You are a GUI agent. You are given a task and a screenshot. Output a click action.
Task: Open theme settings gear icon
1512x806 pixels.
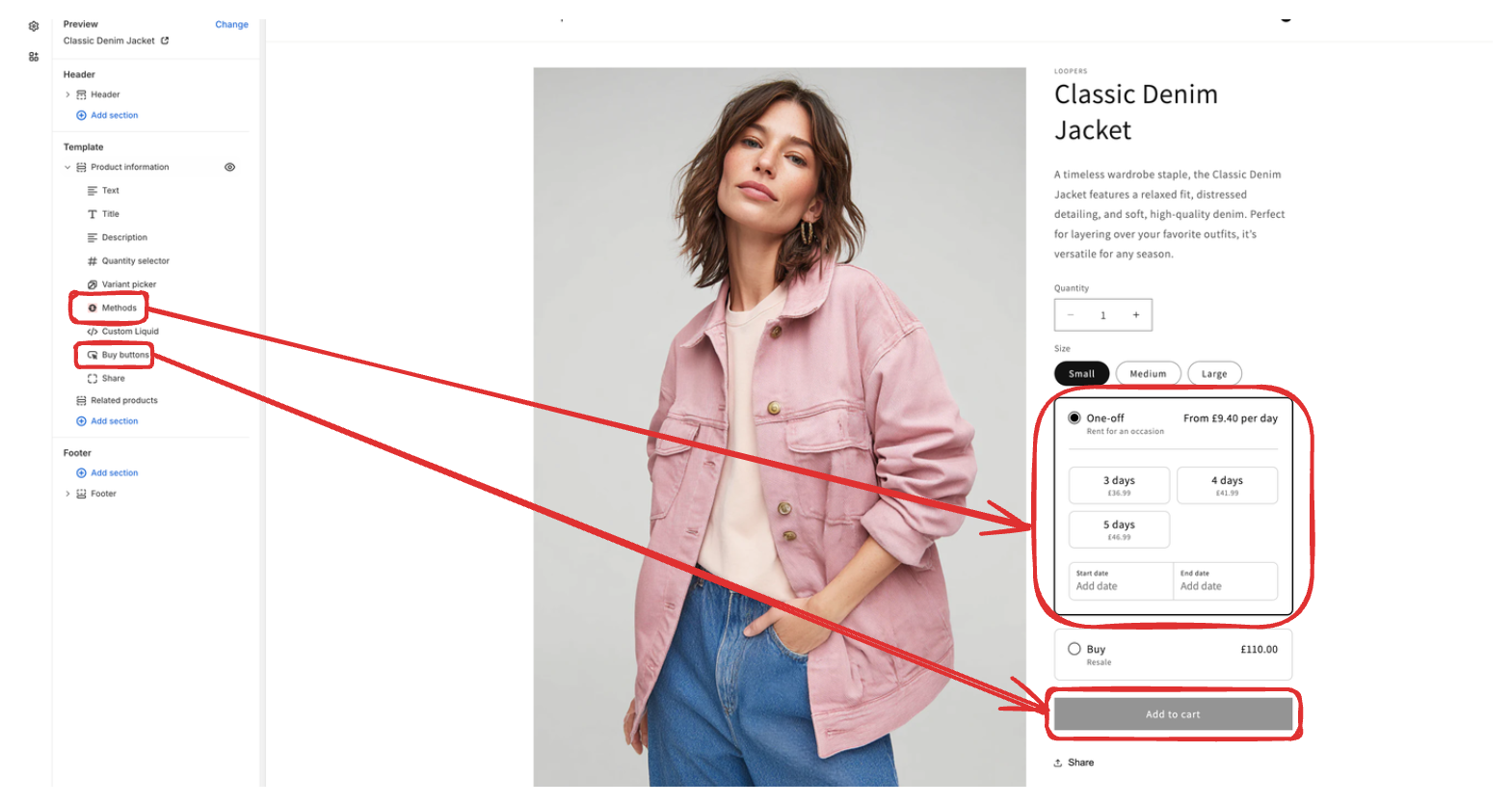[x=34, y=26]
